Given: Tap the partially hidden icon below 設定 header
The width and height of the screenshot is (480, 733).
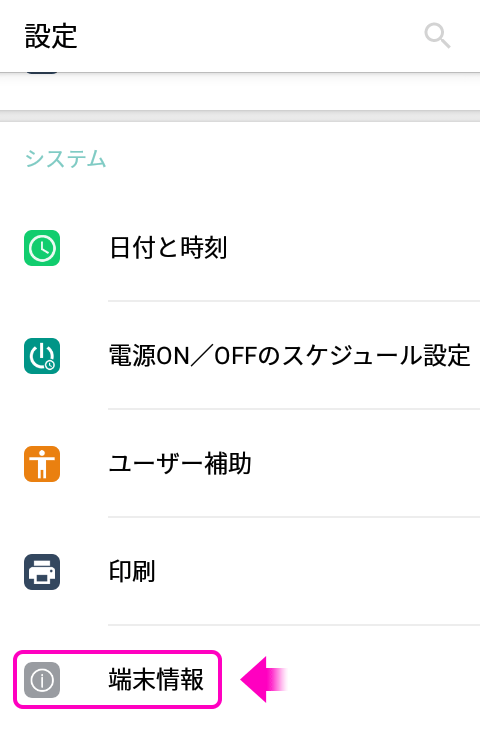Looking at the screenshot, I should pyautogui.click(x=42, y=72).
